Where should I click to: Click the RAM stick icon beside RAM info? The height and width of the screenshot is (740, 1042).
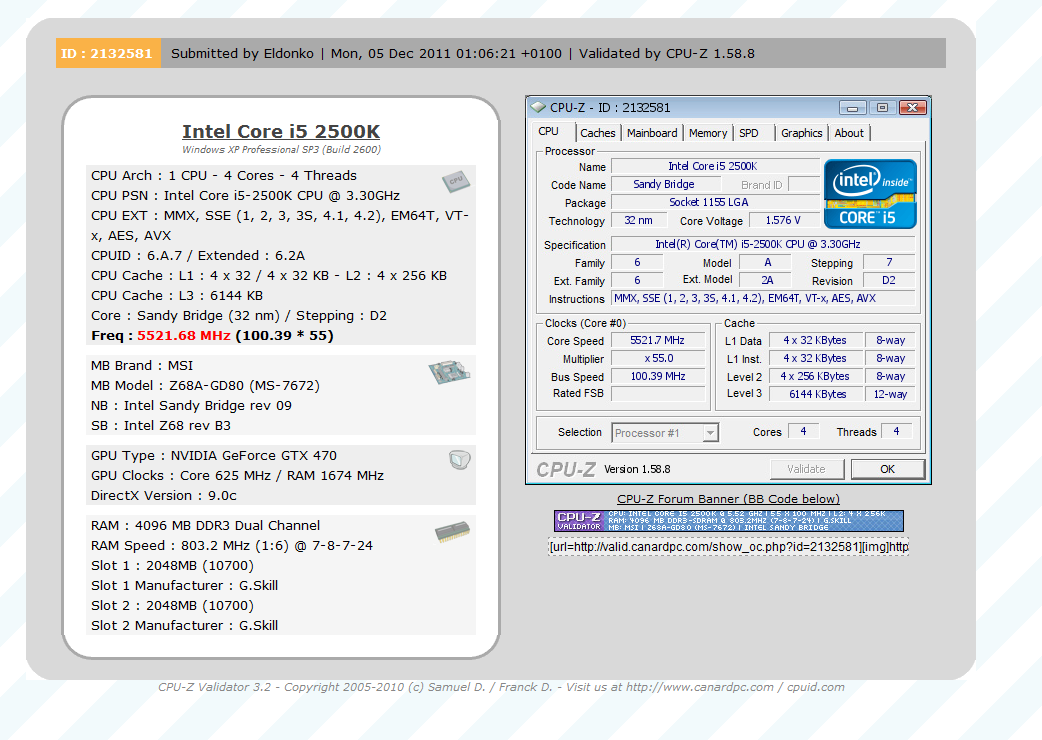click(x=453, y=532)
